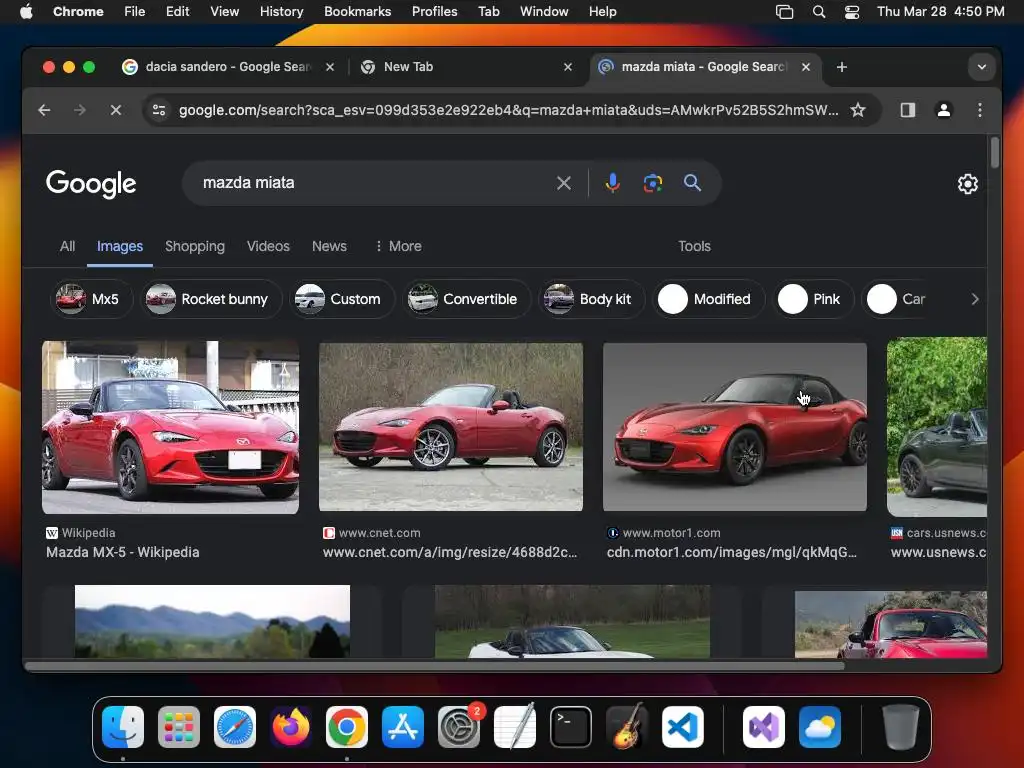Launch GarageBand from the dock
1024x768 pixels.
pos(627,727)
